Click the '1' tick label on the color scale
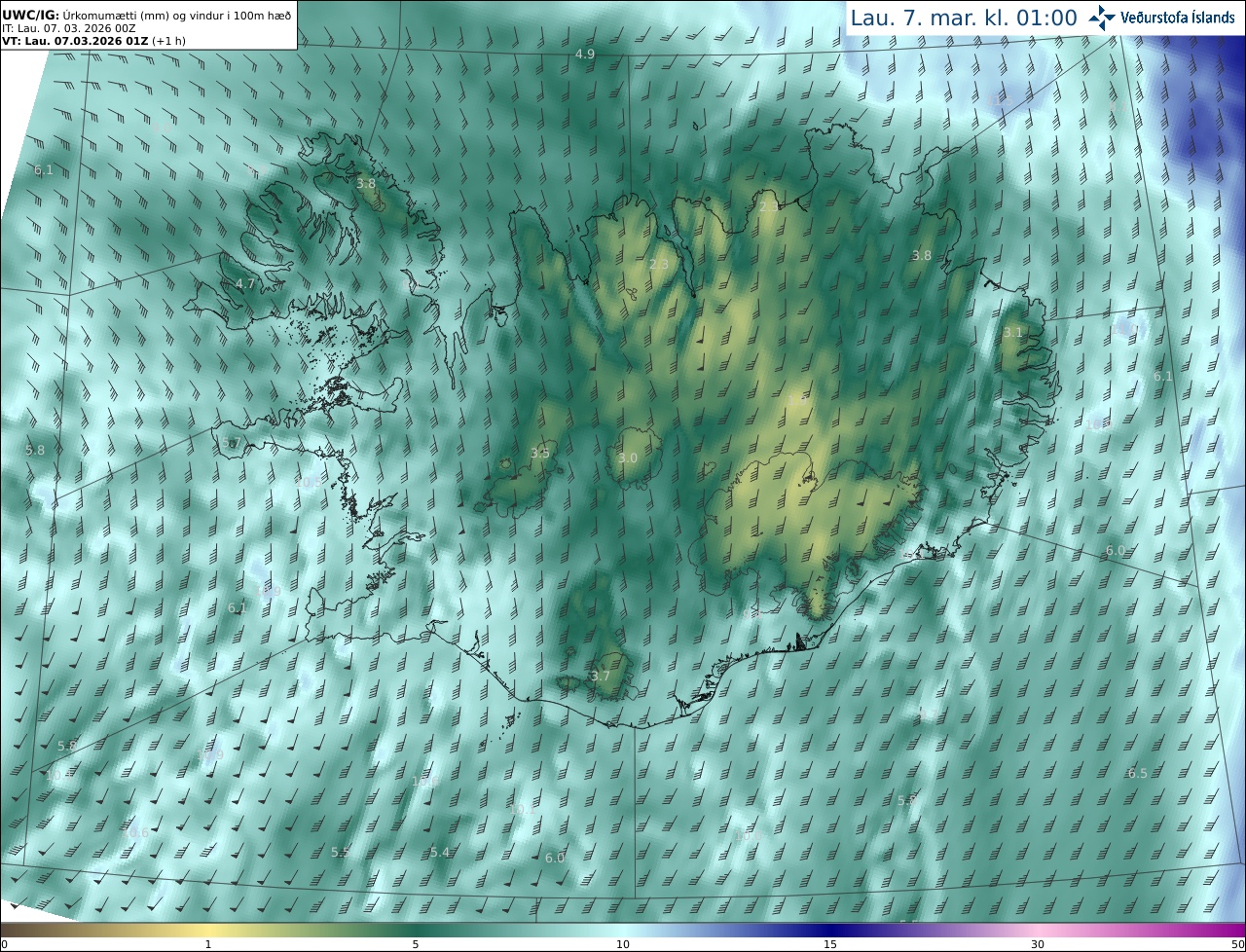 click(x=208, y=944)
